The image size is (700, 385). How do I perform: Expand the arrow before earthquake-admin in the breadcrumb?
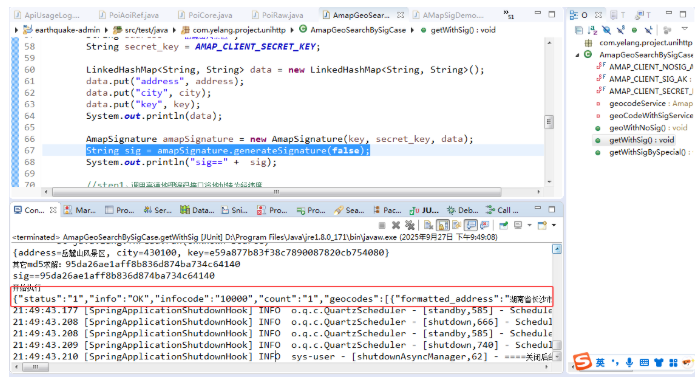[x=17, y=30]
